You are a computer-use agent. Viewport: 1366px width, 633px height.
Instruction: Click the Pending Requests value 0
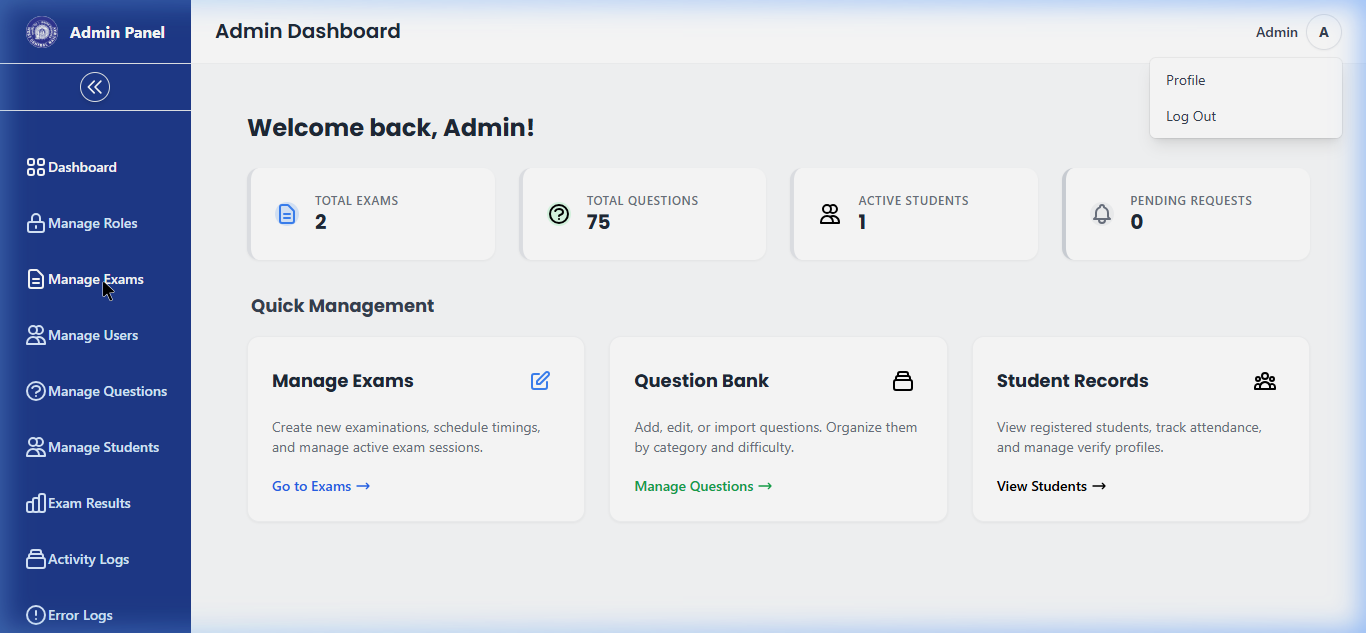[1137, 222]
